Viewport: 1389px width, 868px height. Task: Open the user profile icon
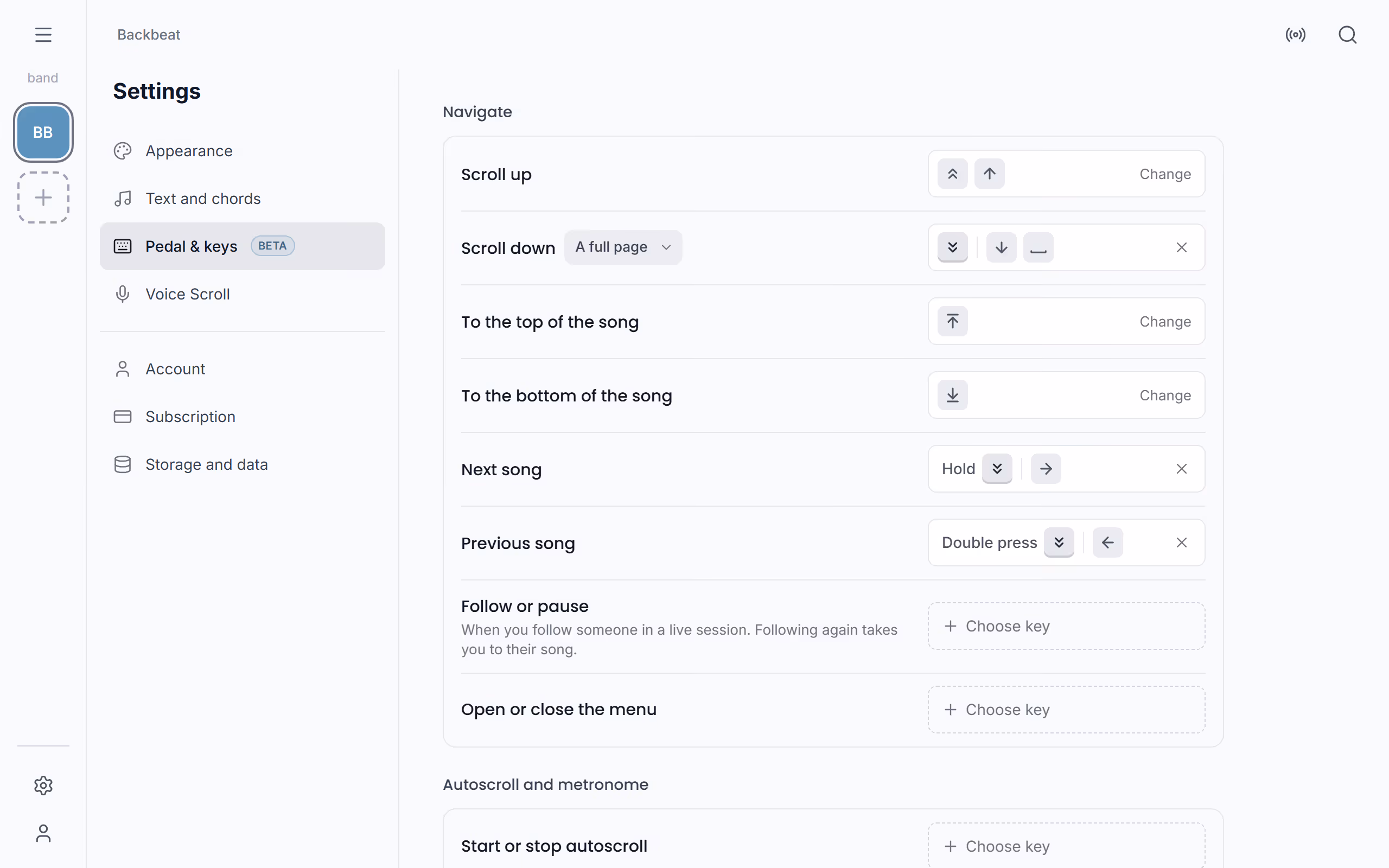(x=43, y=834)
